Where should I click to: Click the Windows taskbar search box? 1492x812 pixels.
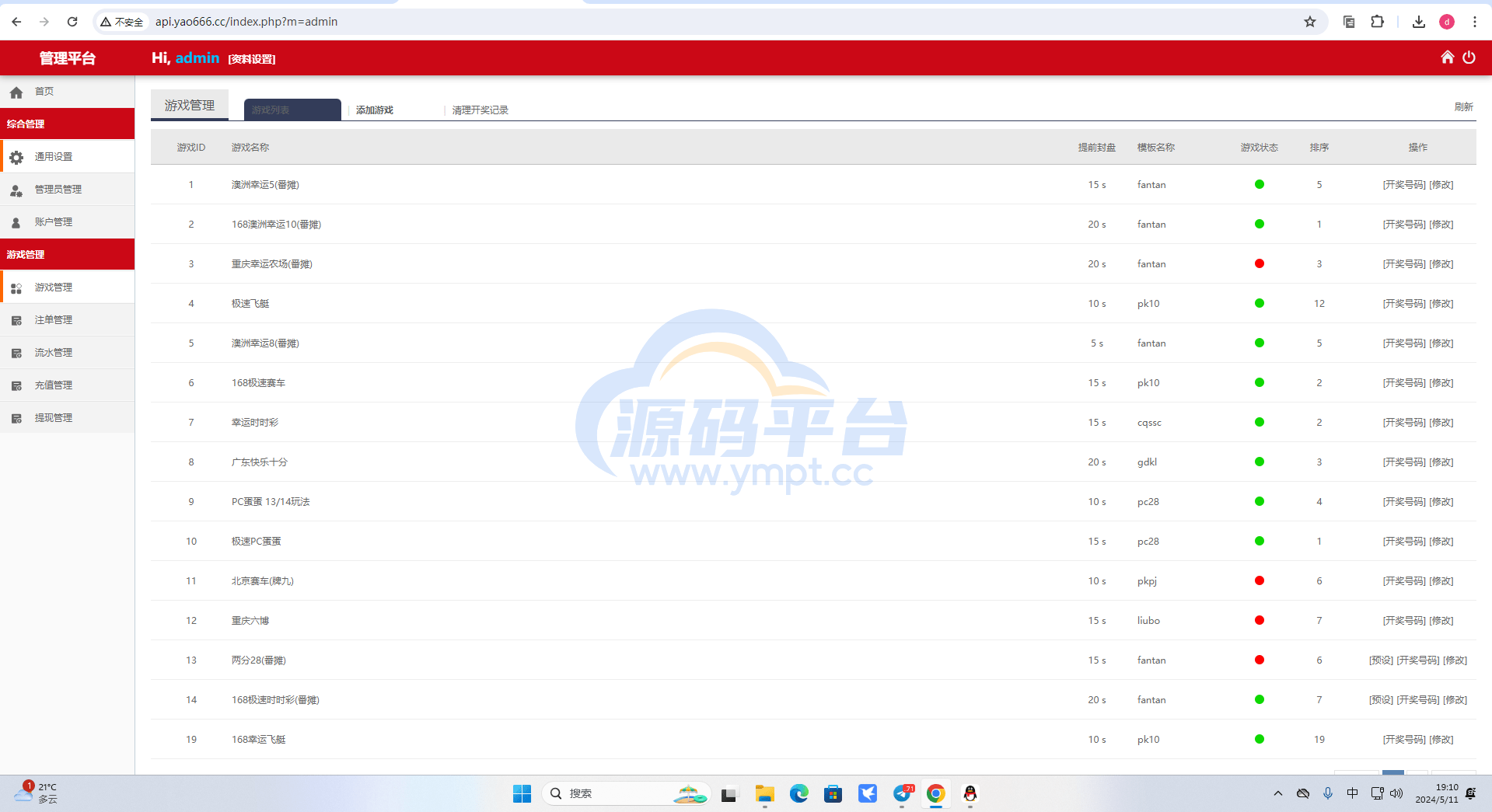click(x=626, y=793)
